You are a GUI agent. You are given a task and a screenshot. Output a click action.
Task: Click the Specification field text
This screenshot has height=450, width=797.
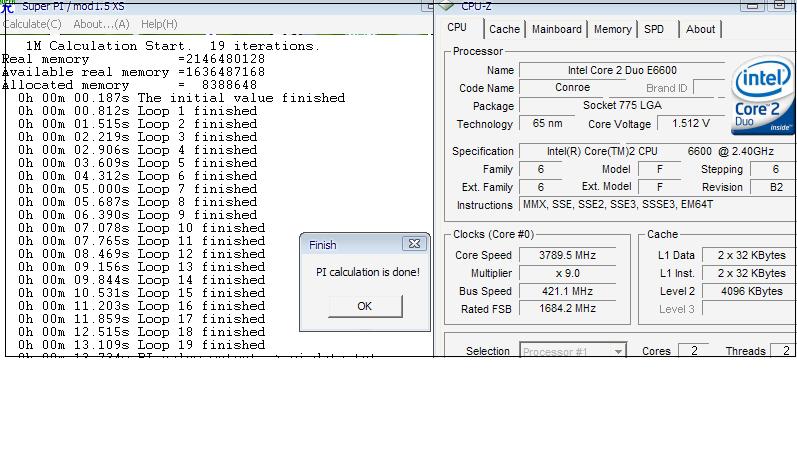(x=658, y=152)
